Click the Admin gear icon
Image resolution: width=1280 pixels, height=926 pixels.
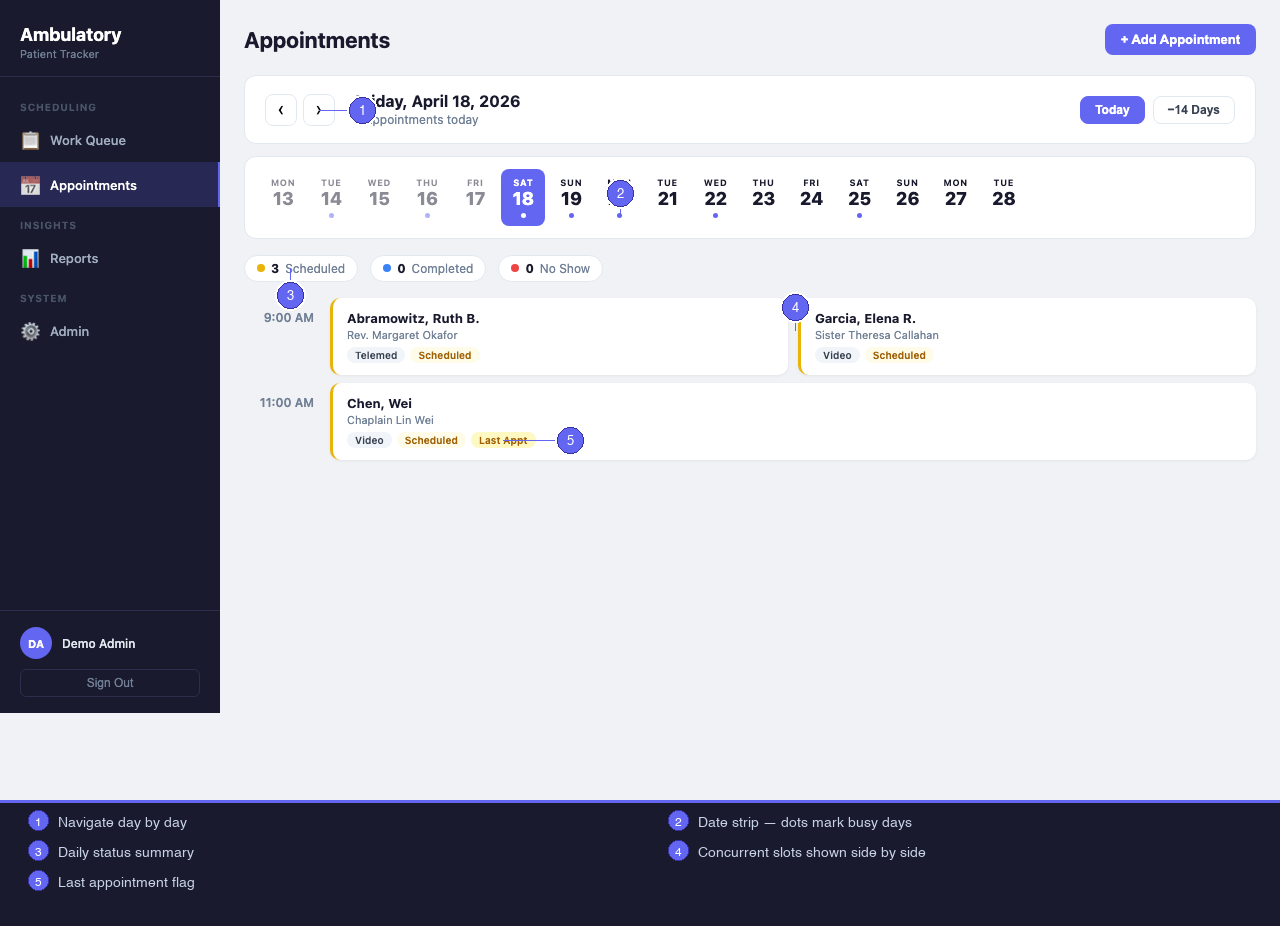(31, 331)
